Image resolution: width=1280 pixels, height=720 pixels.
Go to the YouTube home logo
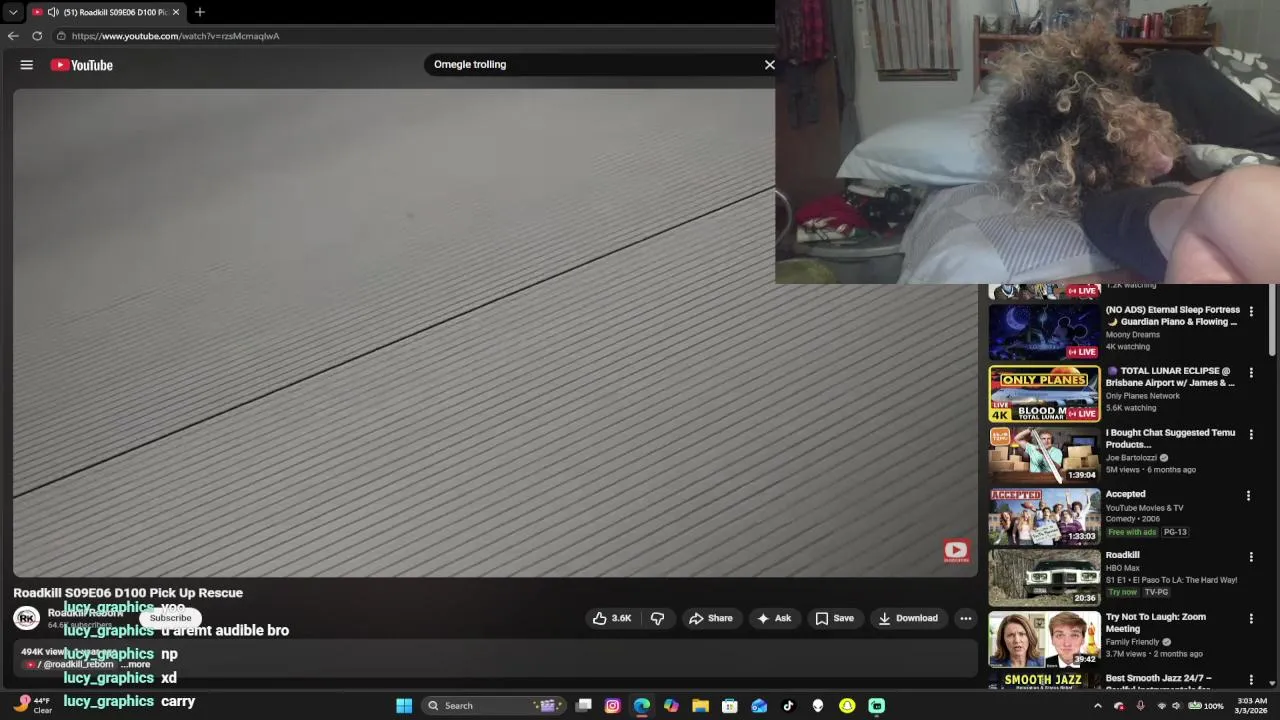(x=82, y=65)
